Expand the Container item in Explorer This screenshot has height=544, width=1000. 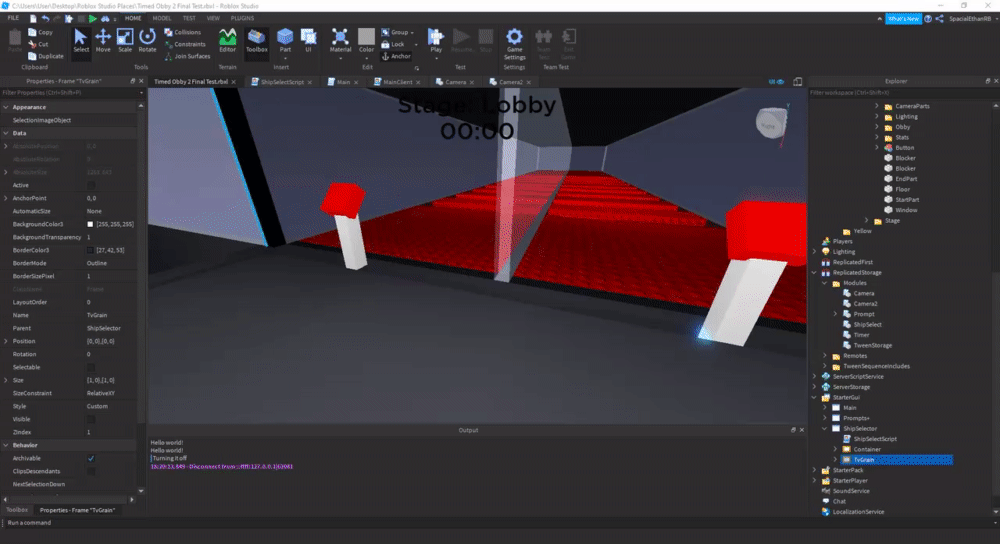point(835,449)
